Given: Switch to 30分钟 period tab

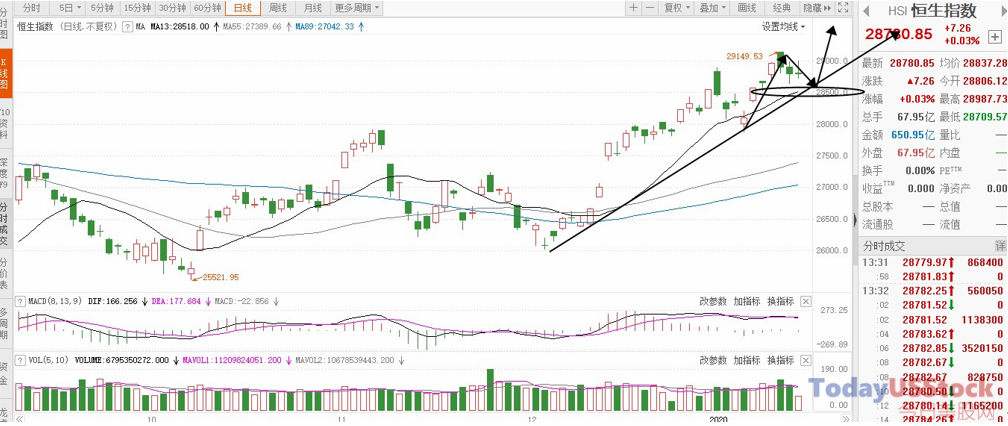Looking at the screenshot, I should point(172,8).
